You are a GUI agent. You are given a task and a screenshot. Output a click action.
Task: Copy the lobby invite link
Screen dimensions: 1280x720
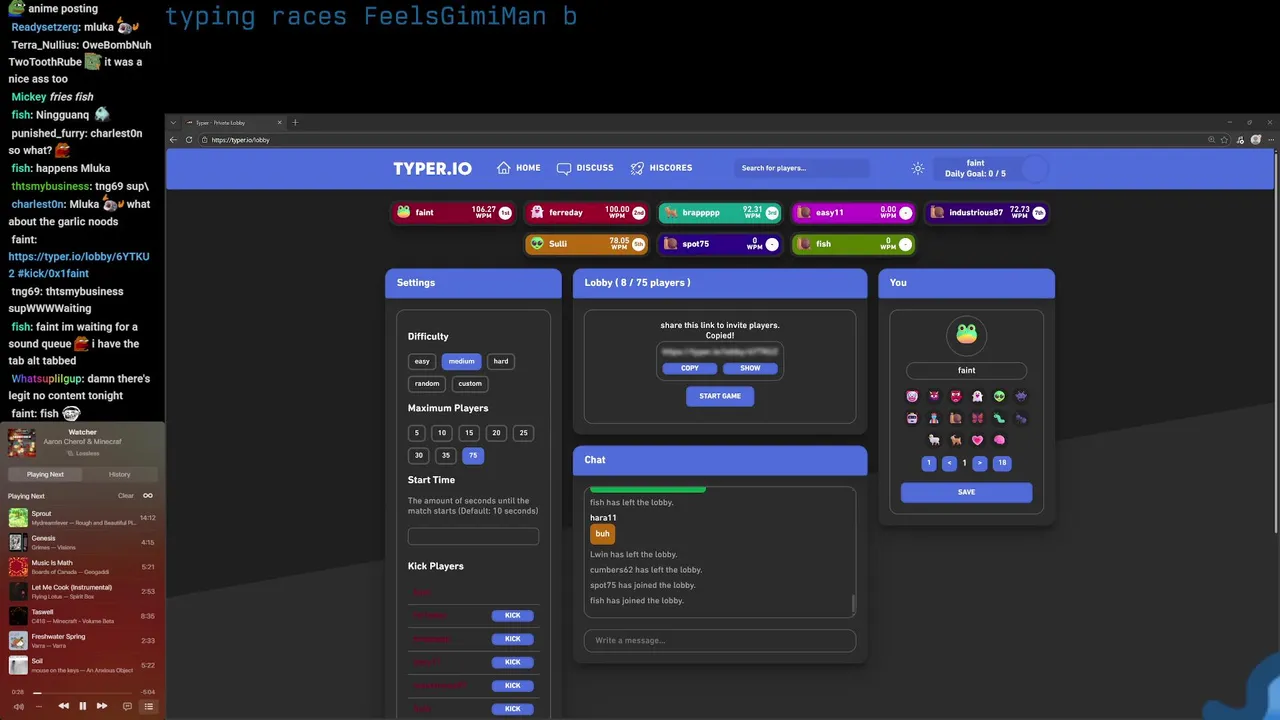pyautogui.click(x=690, y=368)
